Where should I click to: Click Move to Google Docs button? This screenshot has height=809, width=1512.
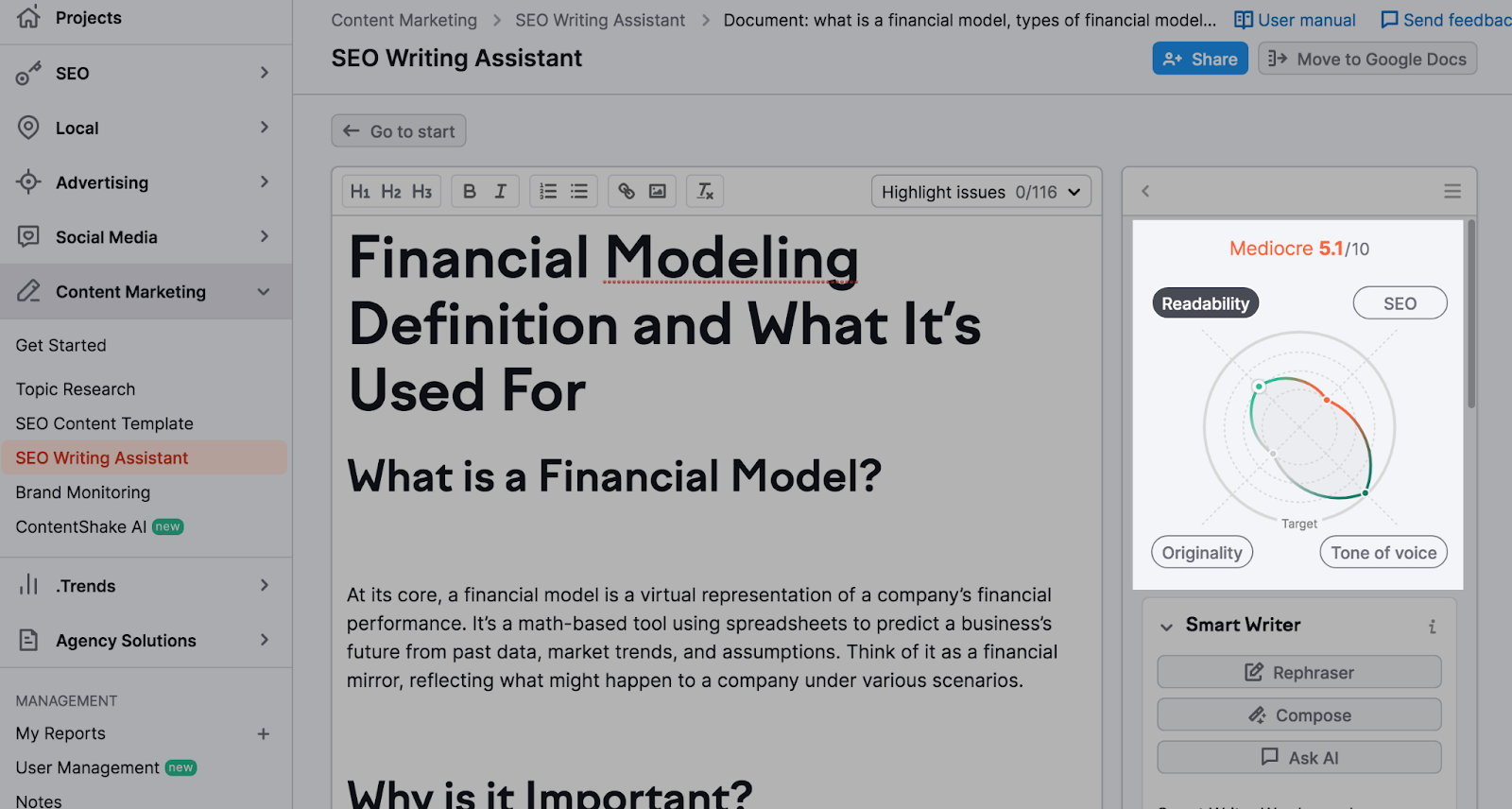point(1367,59)
